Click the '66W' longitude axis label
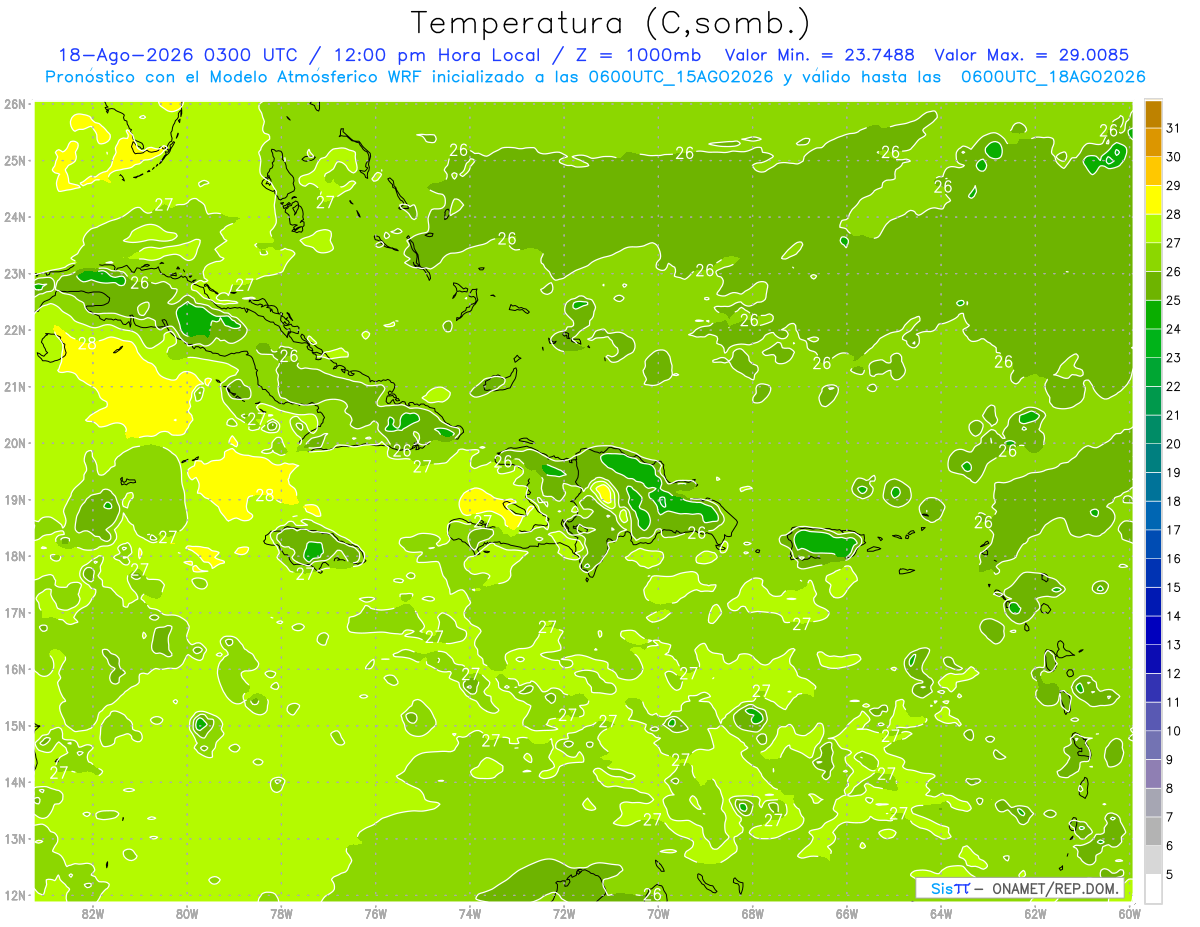Screen dimensions: 1200x927 847,913
